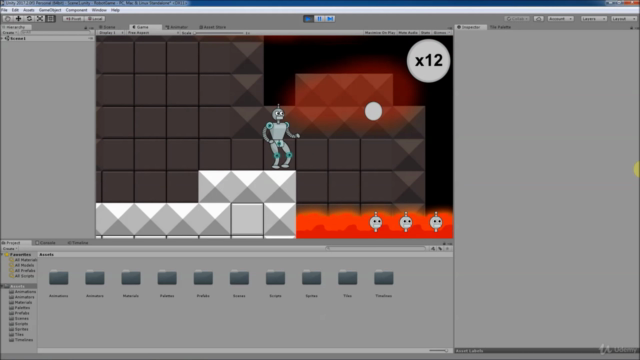
Task: Expand Scene1 in Hierarchy
Action: pyautogui.click(x=2, y=38)
